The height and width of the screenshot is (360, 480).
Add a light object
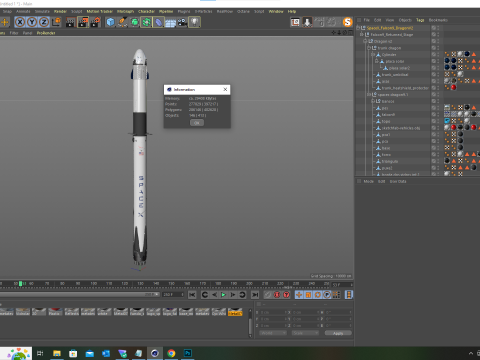(x=194, y=22)
